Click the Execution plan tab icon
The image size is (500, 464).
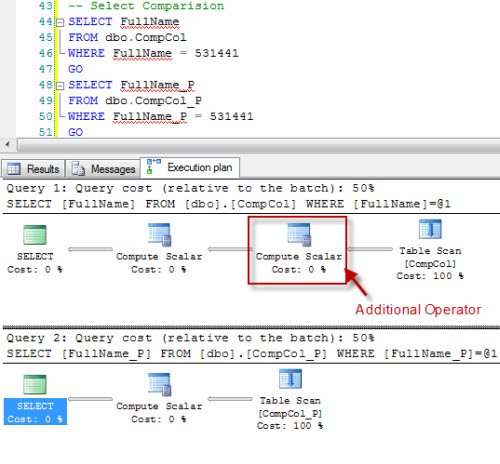point(154,166)
